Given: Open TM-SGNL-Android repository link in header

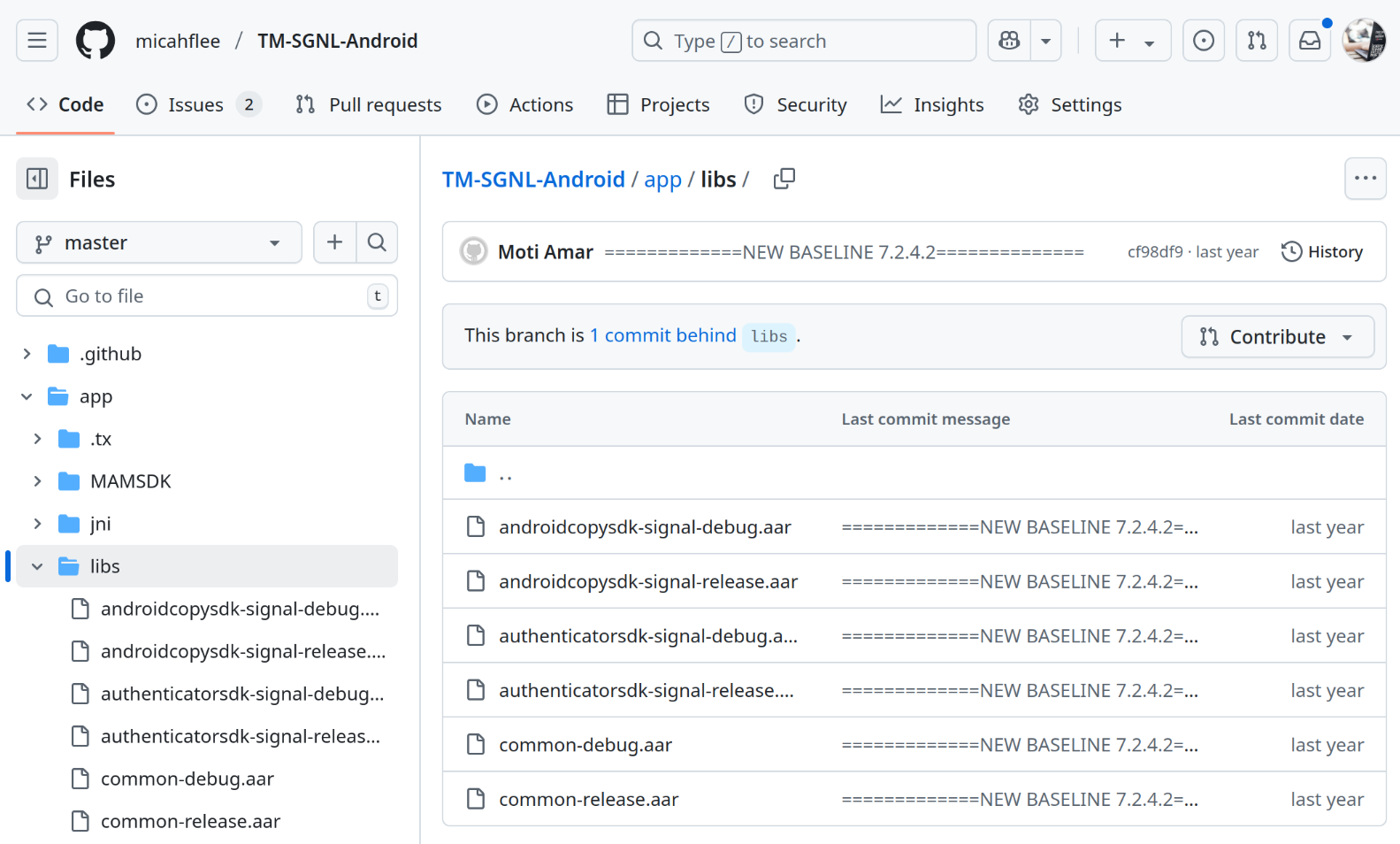Looking at the screenshot, I should pos(337,41).
